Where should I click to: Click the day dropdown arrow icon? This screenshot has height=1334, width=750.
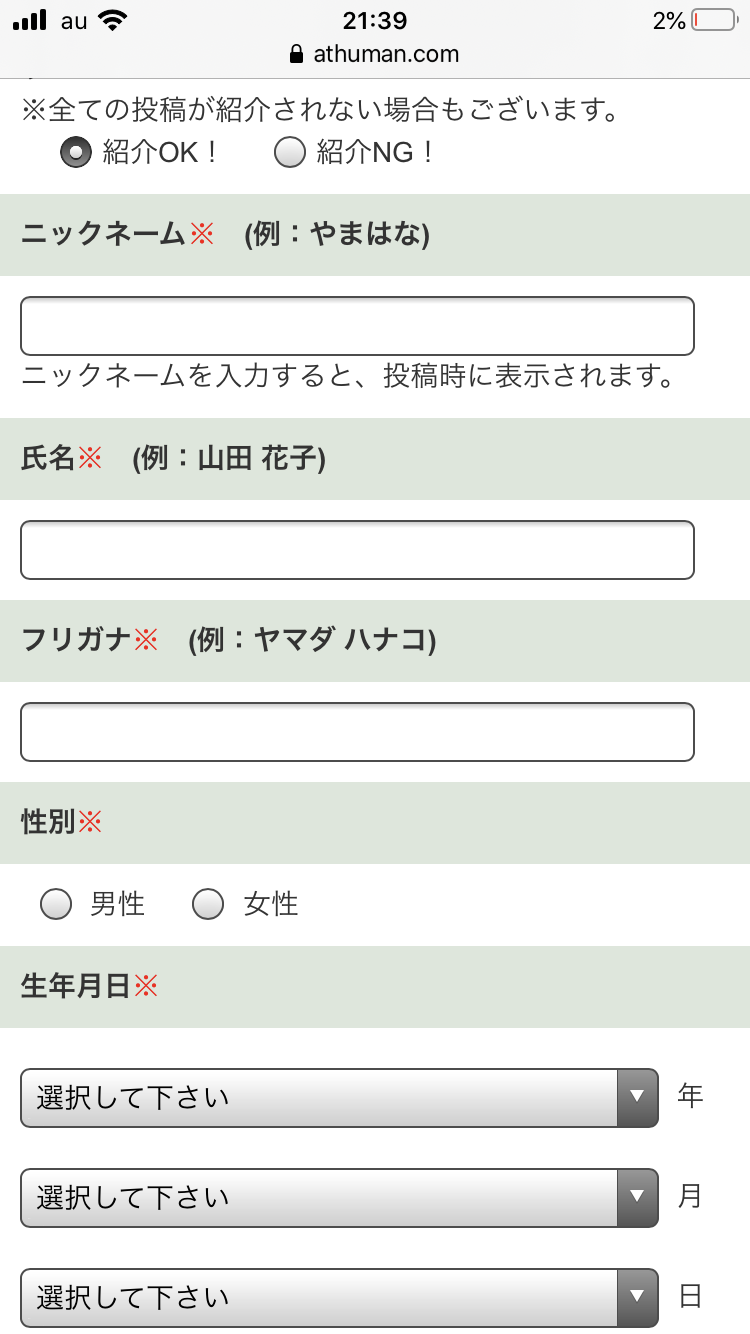(637, 1298)
